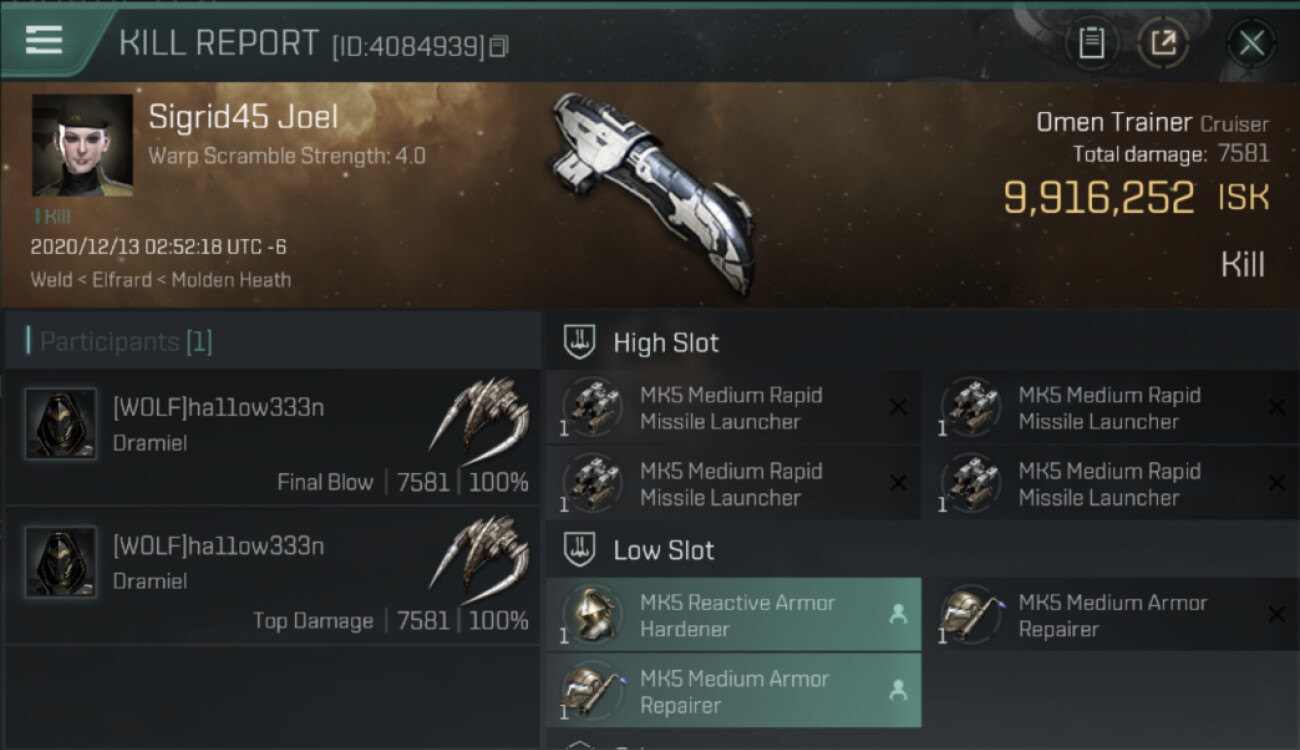Select the MK5 Reactive Armor Hardener module
This screenshot has height=750, width=1300.
coord(736,615)
